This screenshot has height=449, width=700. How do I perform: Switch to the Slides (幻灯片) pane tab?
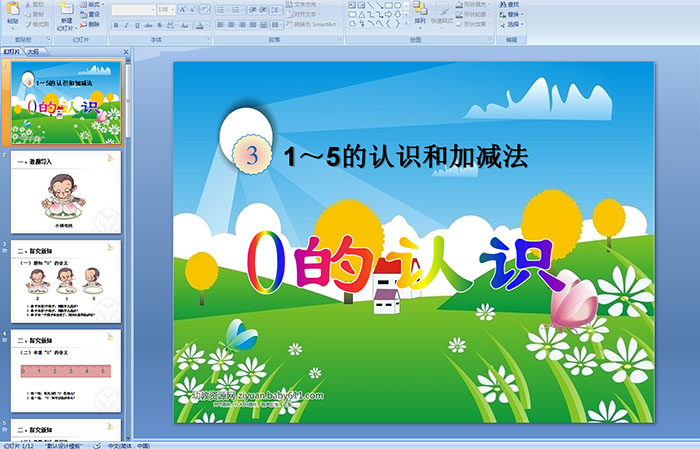click(x=12, y=50)
